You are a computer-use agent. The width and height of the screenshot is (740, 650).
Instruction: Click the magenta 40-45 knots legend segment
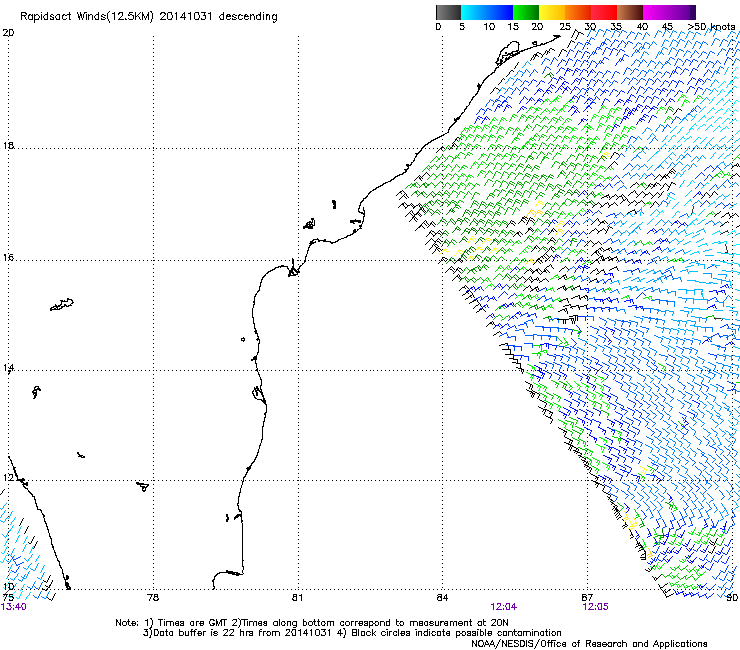pyautogui.click(x=656, y=12)
